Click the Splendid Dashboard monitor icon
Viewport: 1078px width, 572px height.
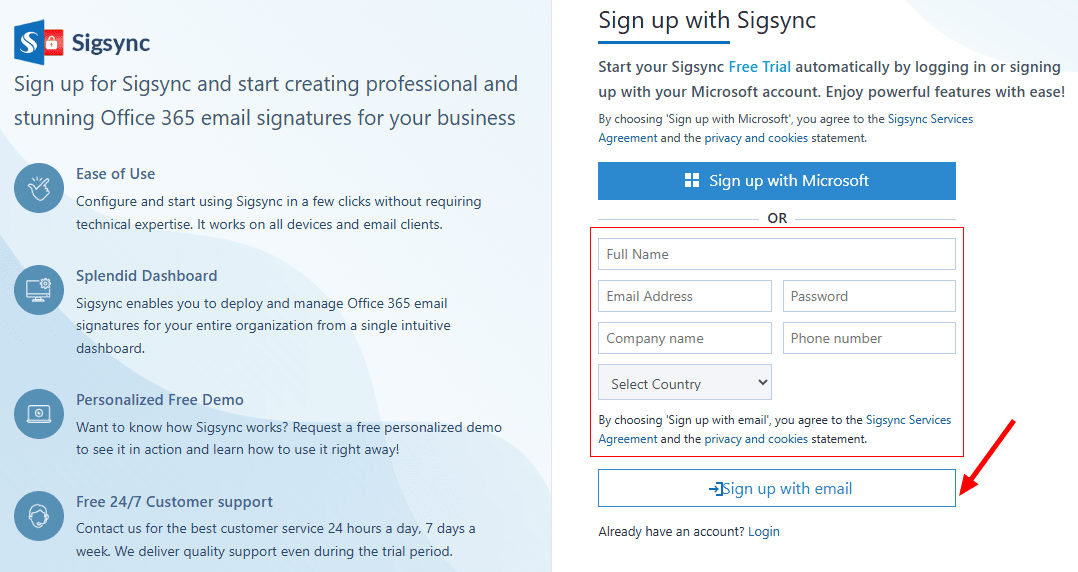pos(39,290)
